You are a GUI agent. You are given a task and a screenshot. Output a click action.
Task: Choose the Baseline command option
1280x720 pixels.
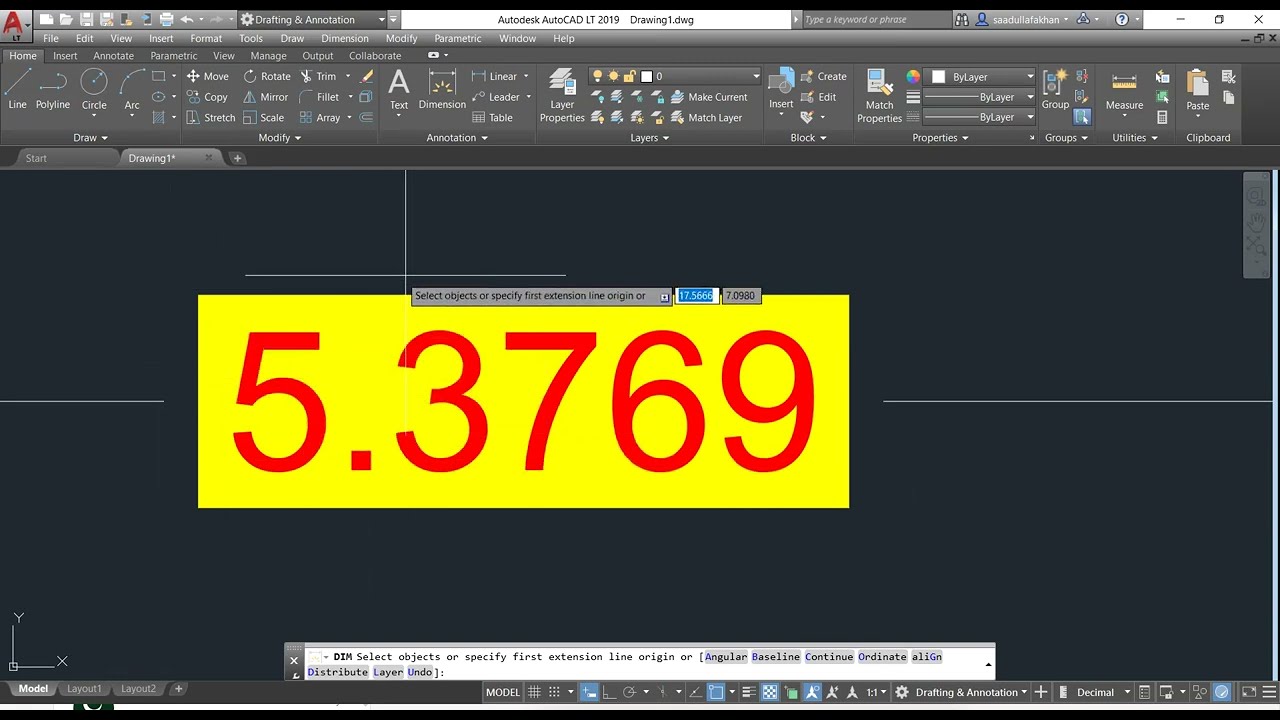pos(776,657)
